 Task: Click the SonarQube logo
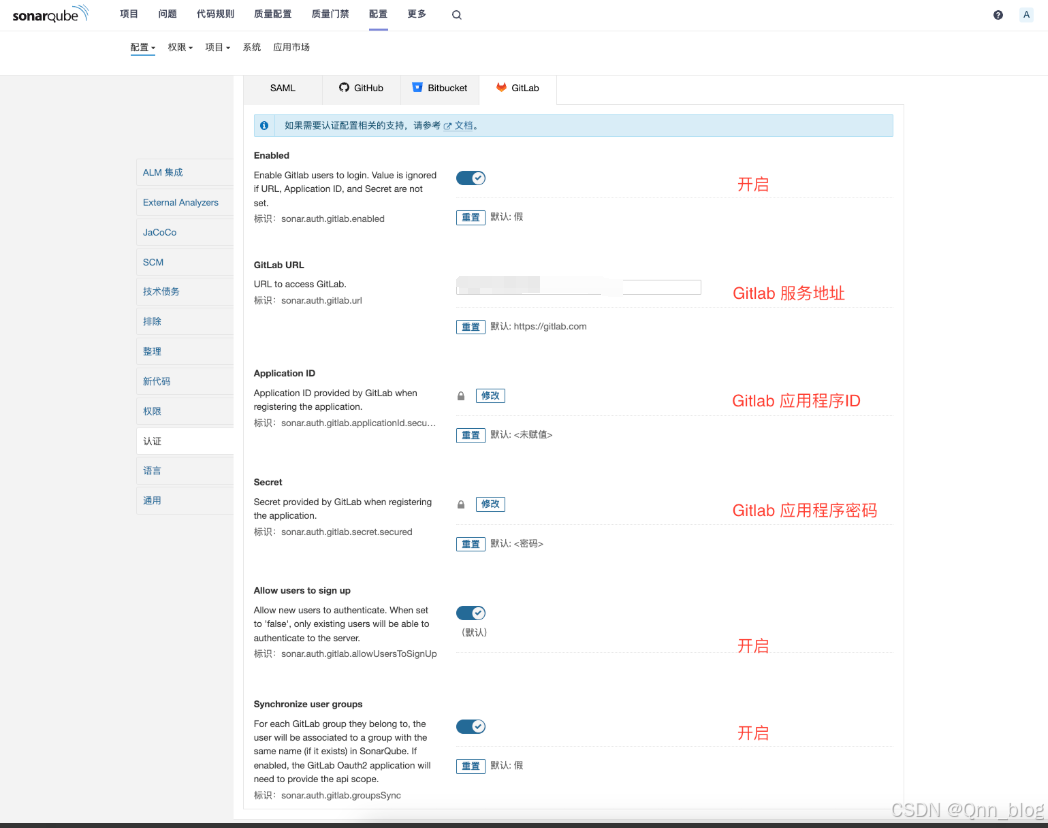coord(49,14)
